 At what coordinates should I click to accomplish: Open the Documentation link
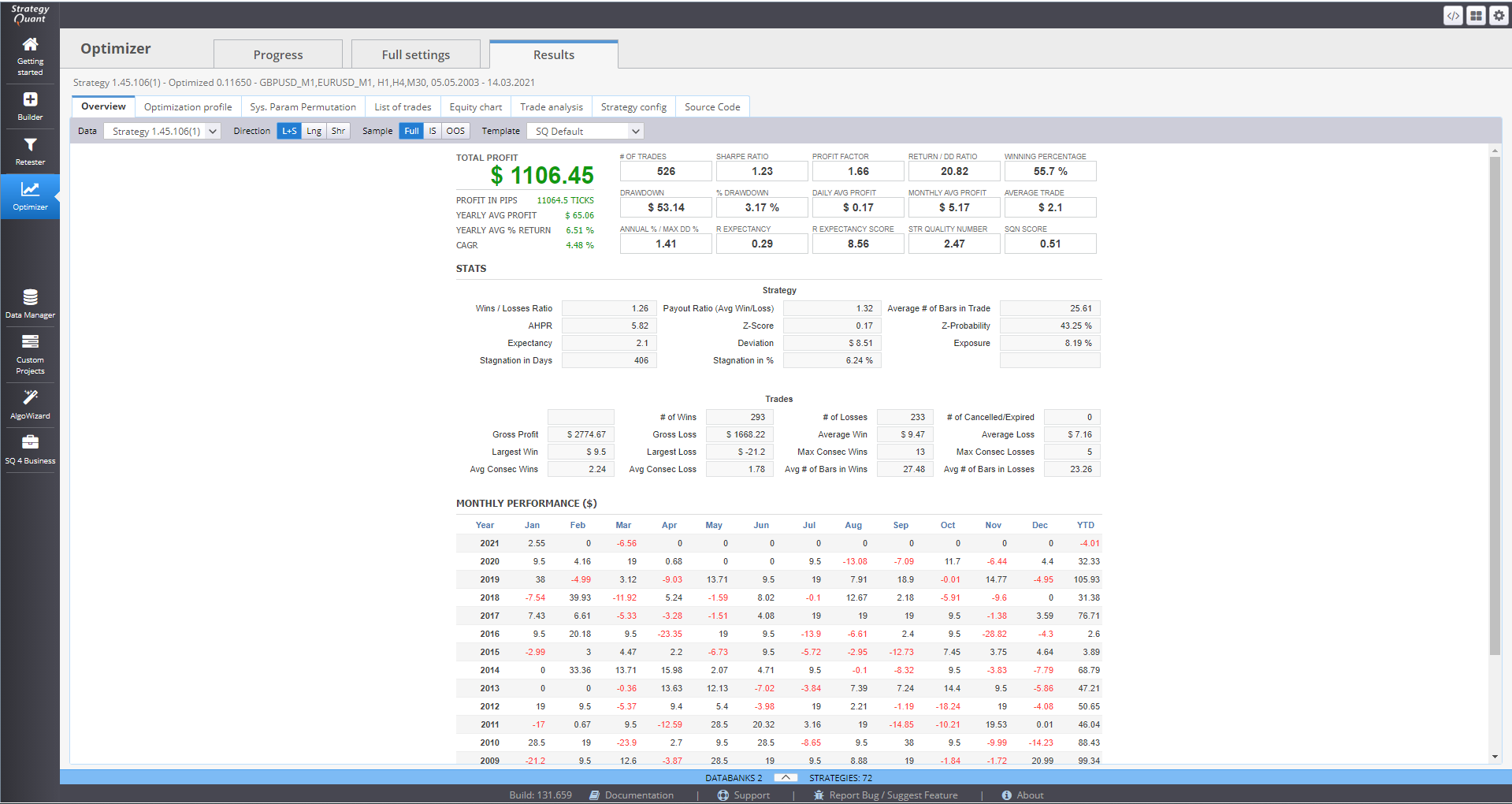coord(639,795)
